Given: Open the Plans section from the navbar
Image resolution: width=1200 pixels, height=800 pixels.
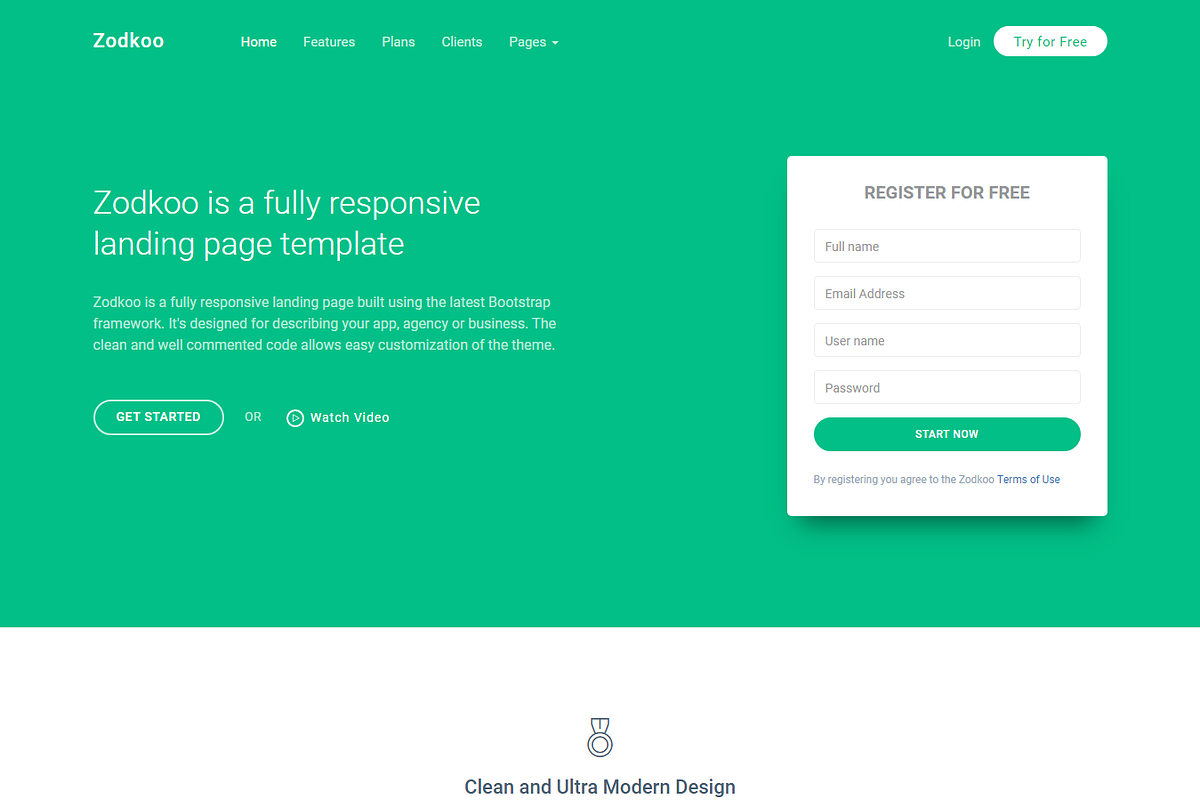Looking at the screenshot, I should pos(398,42).
